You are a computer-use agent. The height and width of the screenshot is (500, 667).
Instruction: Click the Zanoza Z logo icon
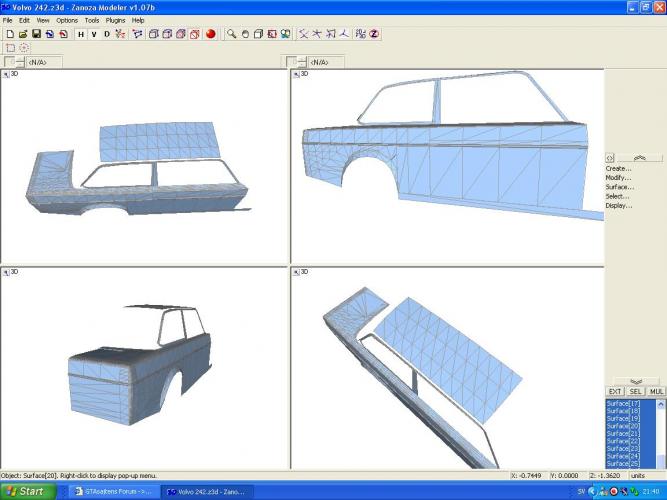pos(374,34)
